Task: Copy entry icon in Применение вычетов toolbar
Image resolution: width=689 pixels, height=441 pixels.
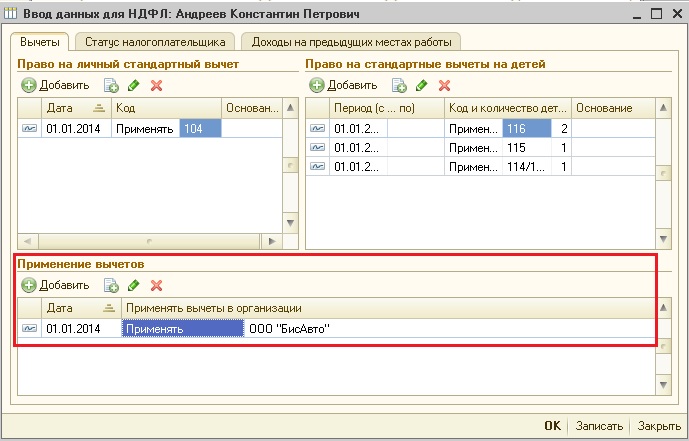Action: 111,285
